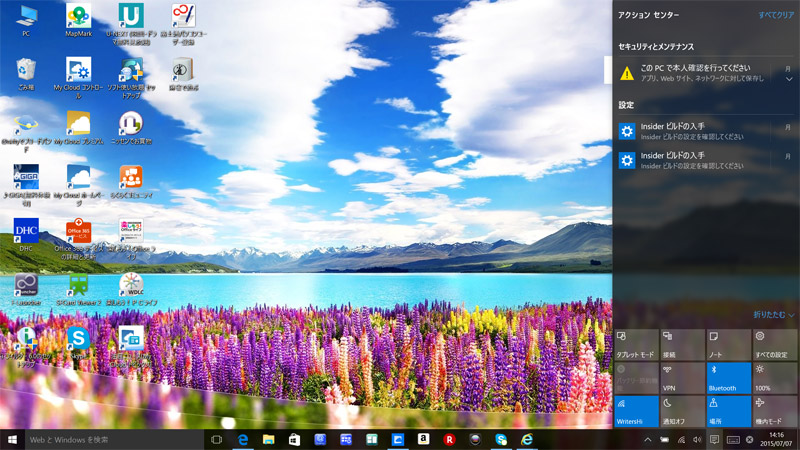Toggle Bluetooth quick action off
The image size is (800, 450).
729,377
